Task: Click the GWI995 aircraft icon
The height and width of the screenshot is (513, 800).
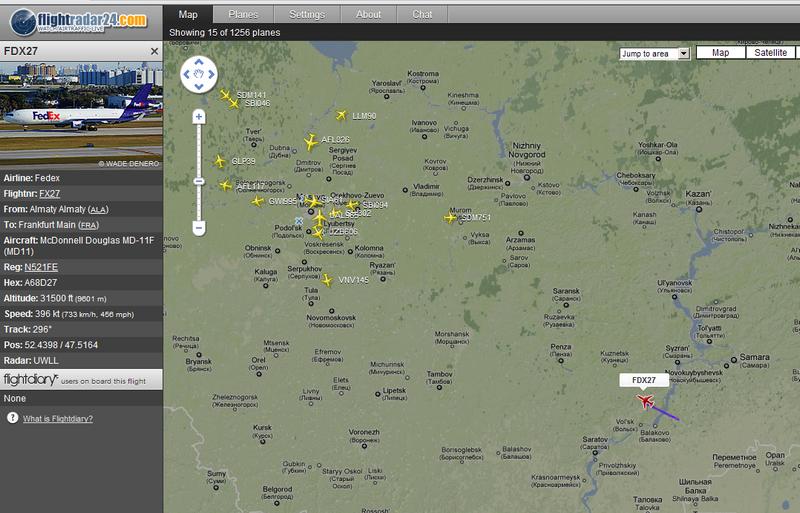Action: pyautogui.click(x=258, y=201)
